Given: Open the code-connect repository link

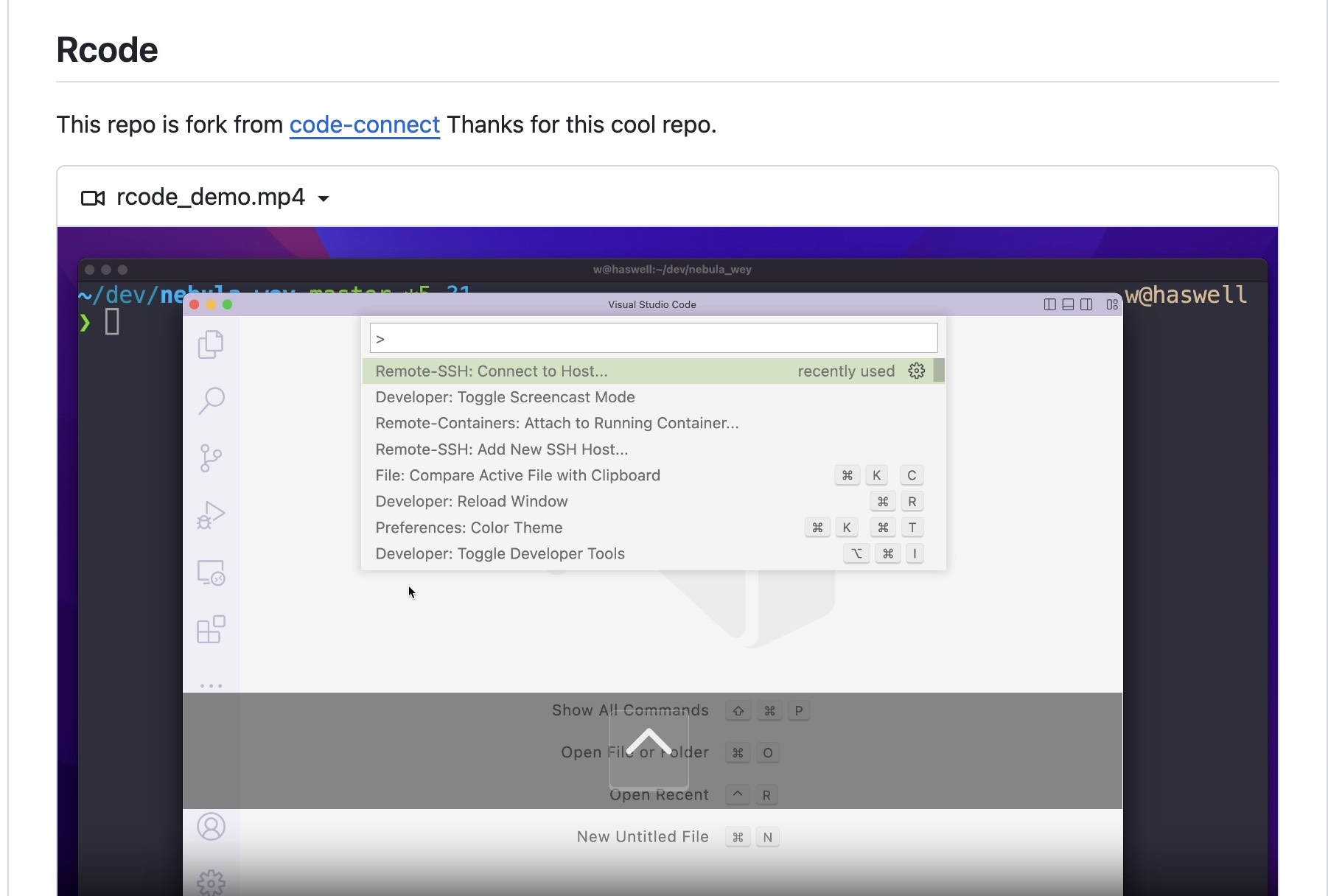Looking at the screenshot, I should [x=364, y=125].
